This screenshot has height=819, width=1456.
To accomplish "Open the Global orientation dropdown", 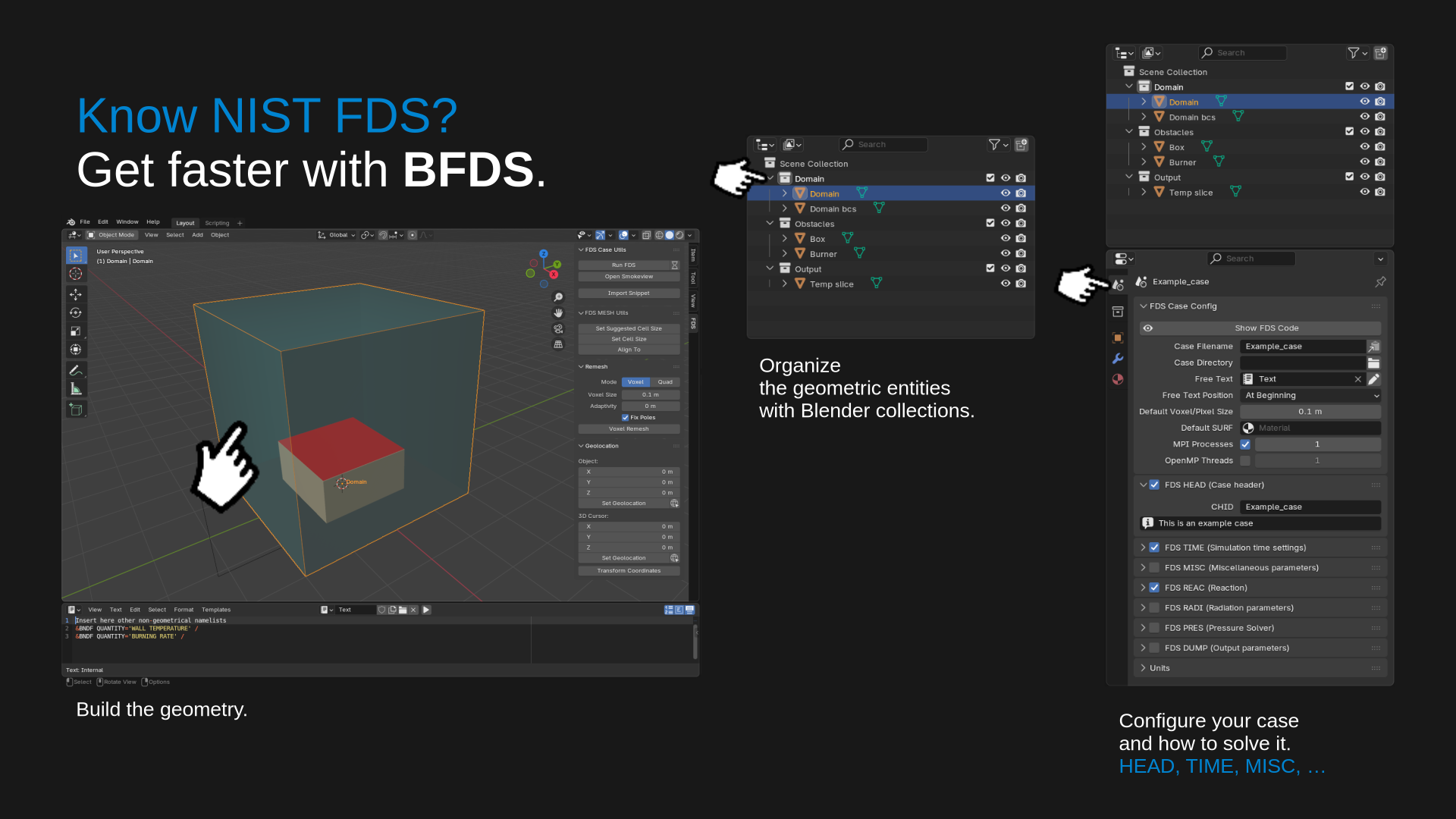I will (337, 235).
